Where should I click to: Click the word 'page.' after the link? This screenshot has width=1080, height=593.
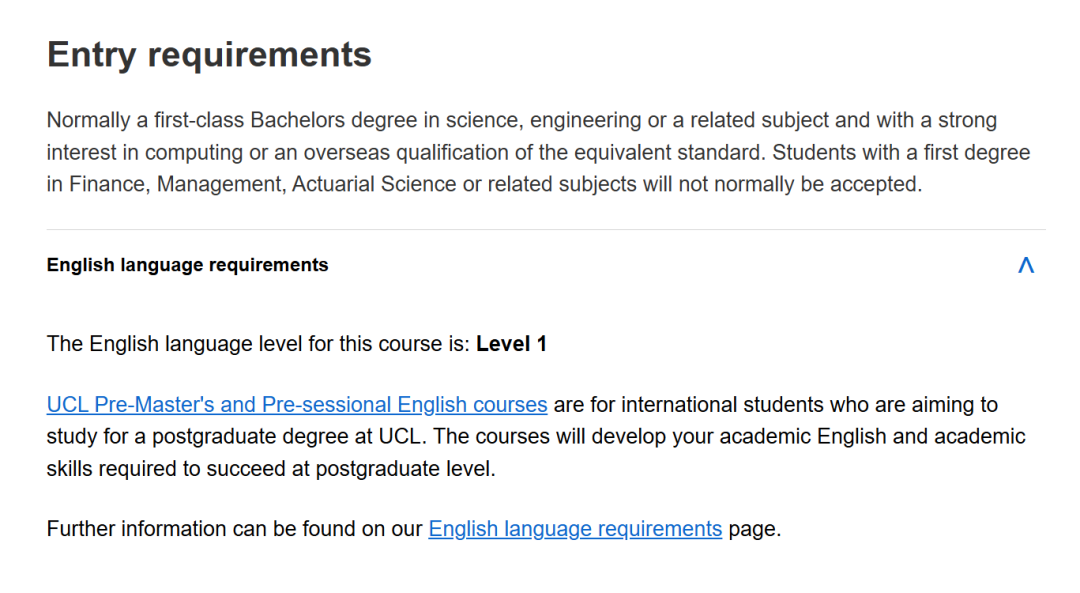click(754, 529)
